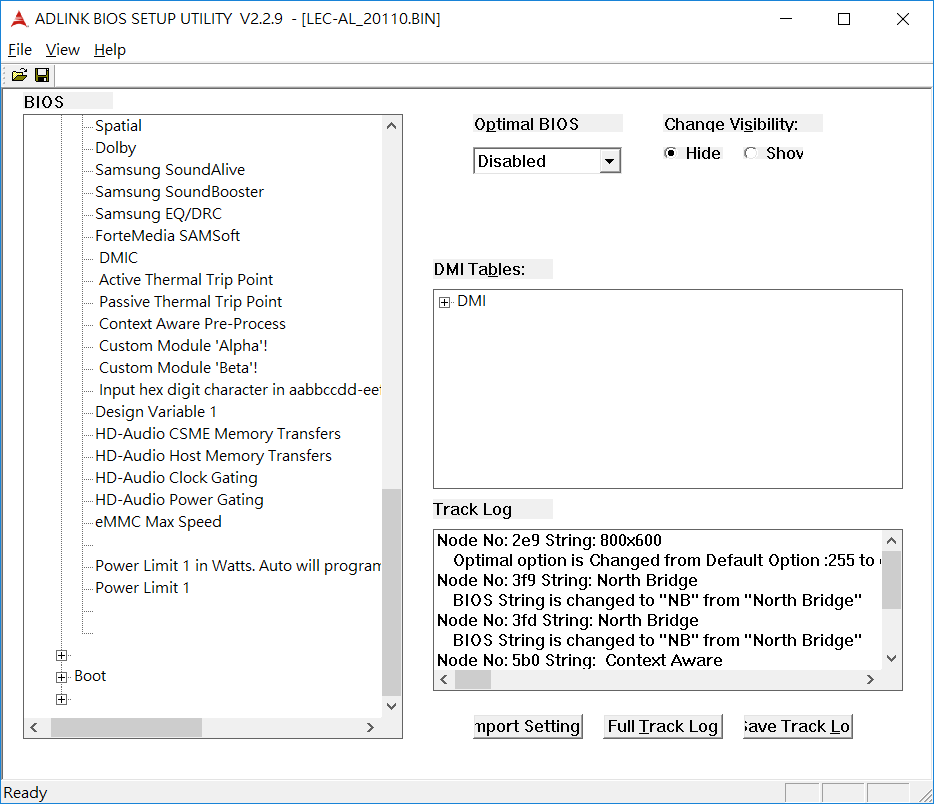Image resolution: width=934 pixels, height=804 pixels.
Task: Click the Save Track Log button
Action: (x=798, y=727)
